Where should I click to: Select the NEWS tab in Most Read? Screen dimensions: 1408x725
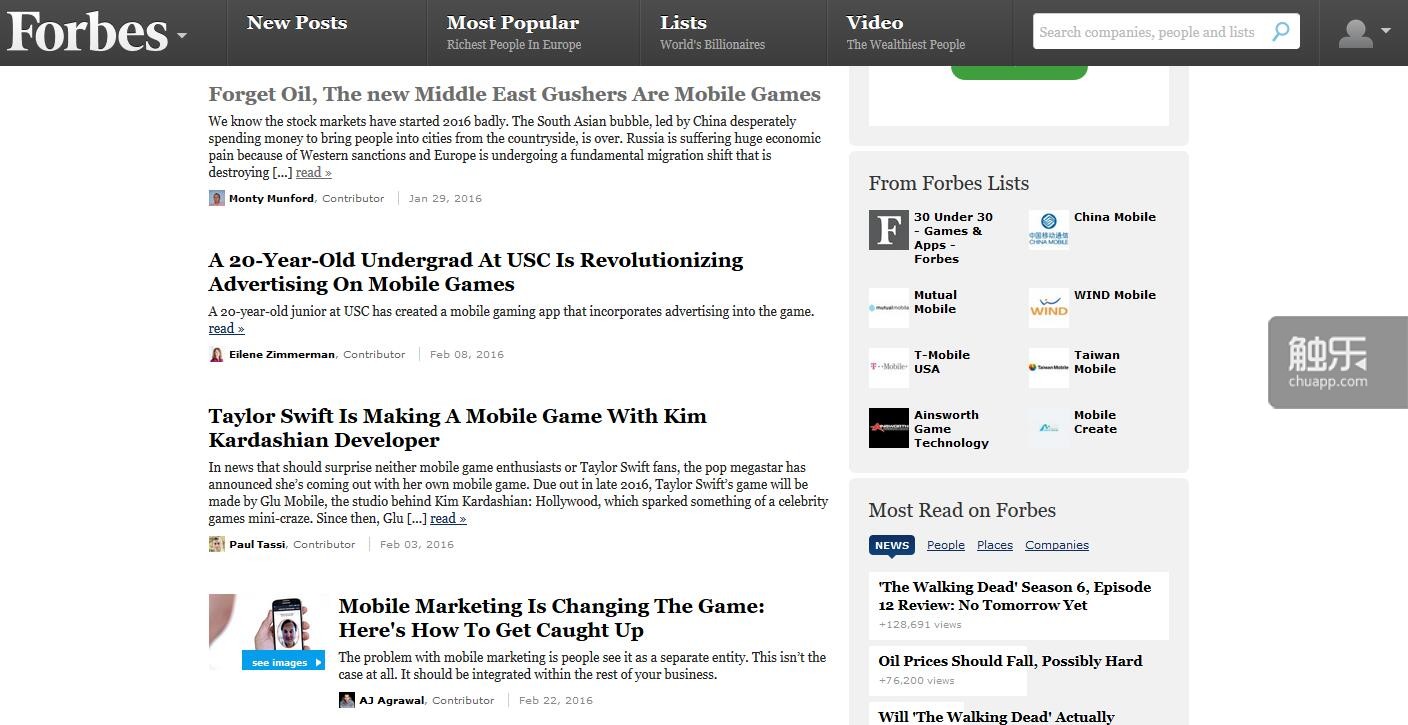(x=891, y=545)
